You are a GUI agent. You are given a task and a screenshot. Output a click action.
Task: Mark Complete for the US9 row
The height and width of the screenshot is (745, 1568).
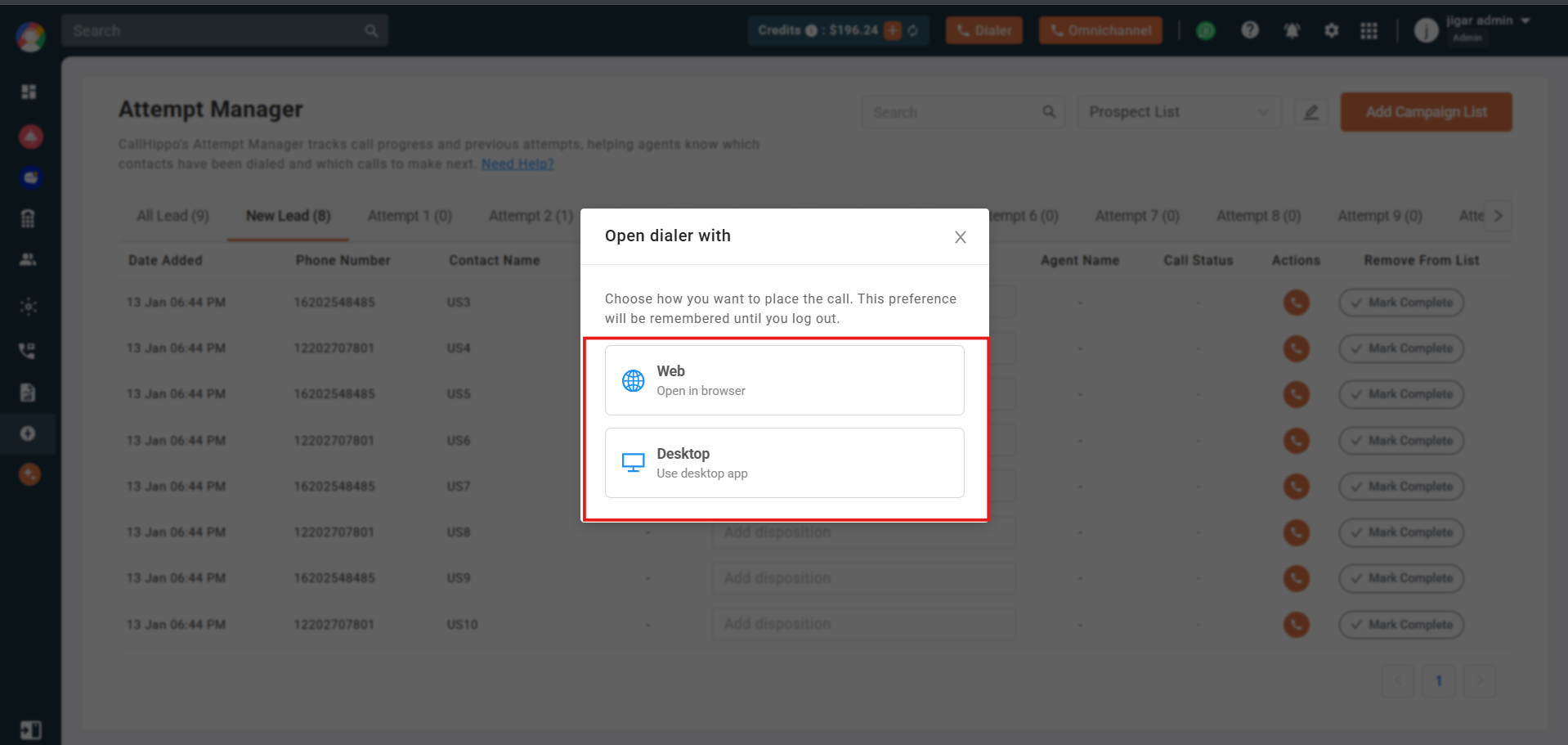coord(1401,578)
